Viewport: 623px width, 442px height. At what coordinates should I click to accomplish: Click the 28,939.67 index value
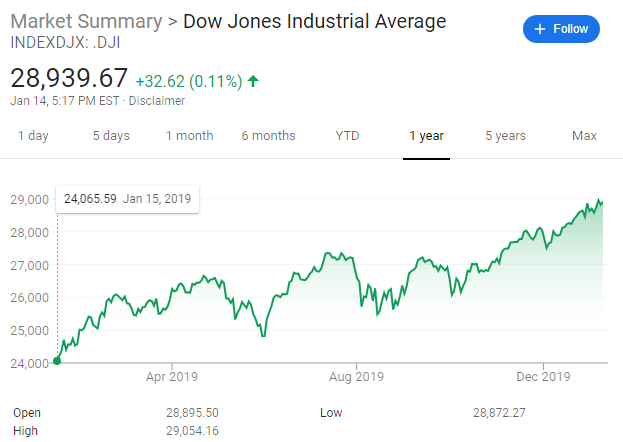(x=69, y=78)
